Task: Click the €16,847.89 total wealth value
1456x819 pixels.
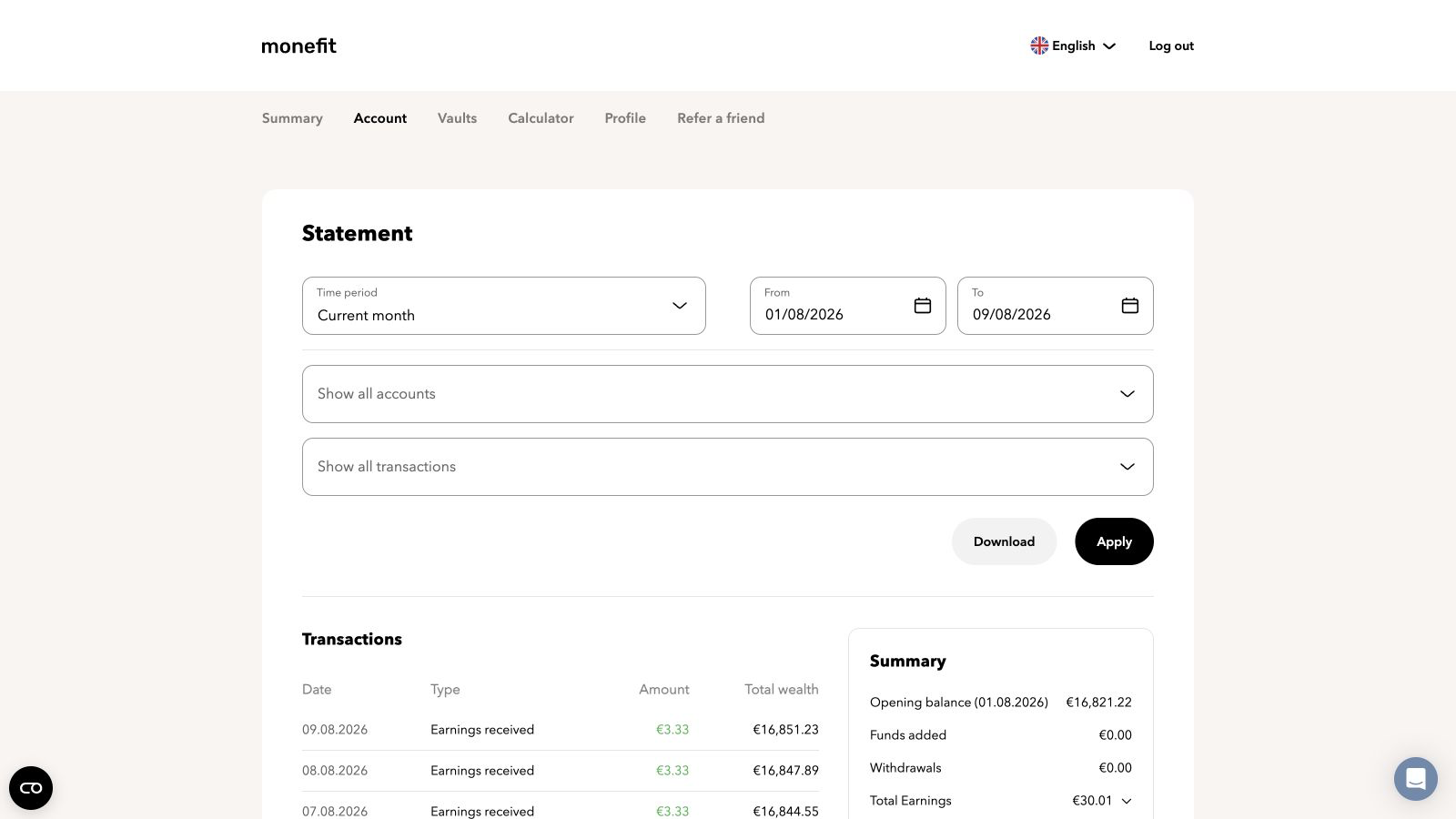Action: [785, 771]
